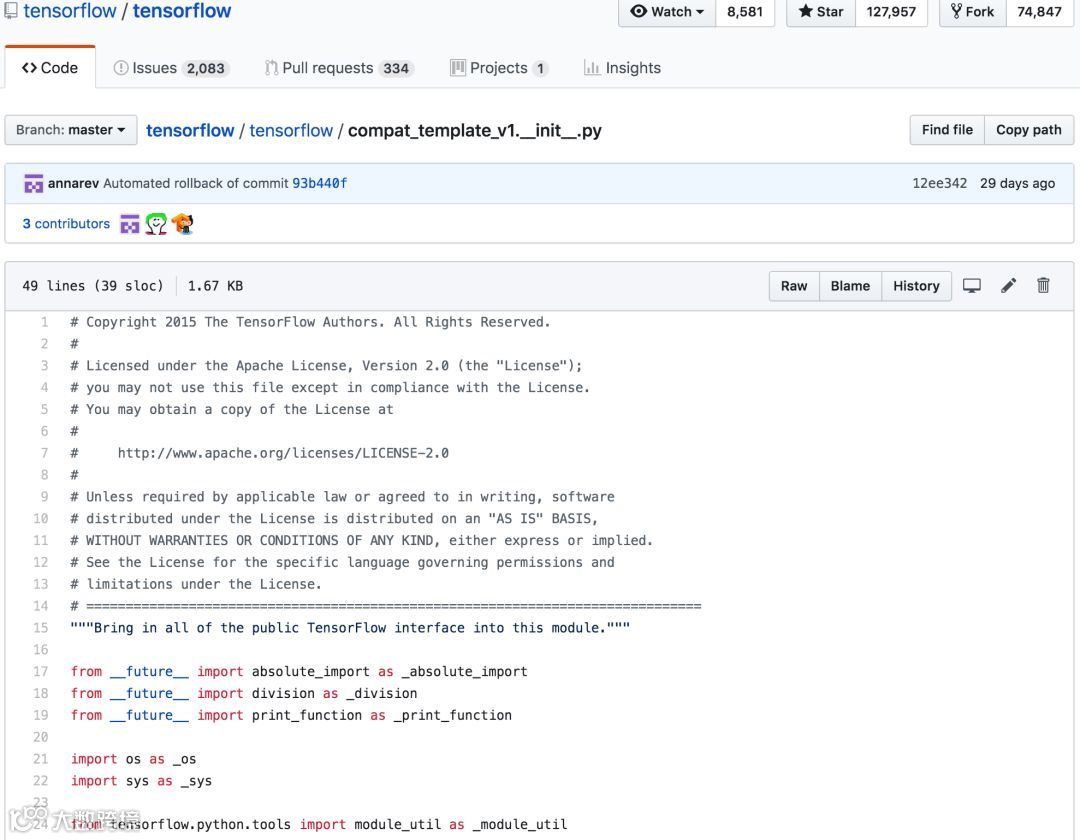Image resolution: width=1080 pixels, height=840 pixels.
Task: Select line number 17 in the gutter
Action: click(x=41, y=671)
